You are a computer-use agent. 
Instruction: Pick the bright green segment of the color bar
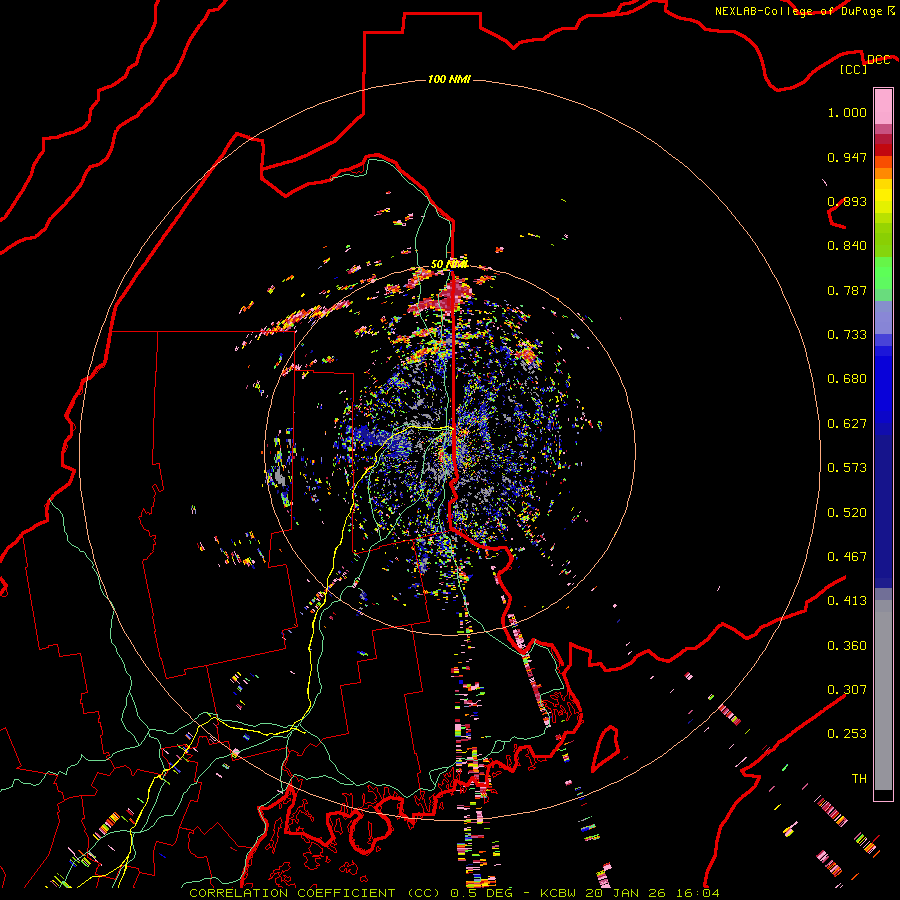click(x=883, y=273)
